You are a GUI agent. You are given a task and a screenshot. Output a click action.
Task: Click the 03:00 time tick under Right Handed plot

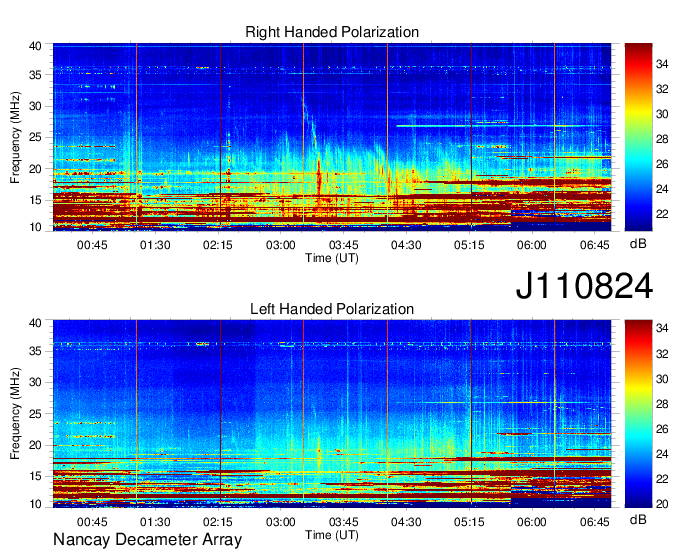tap(281, 245)
